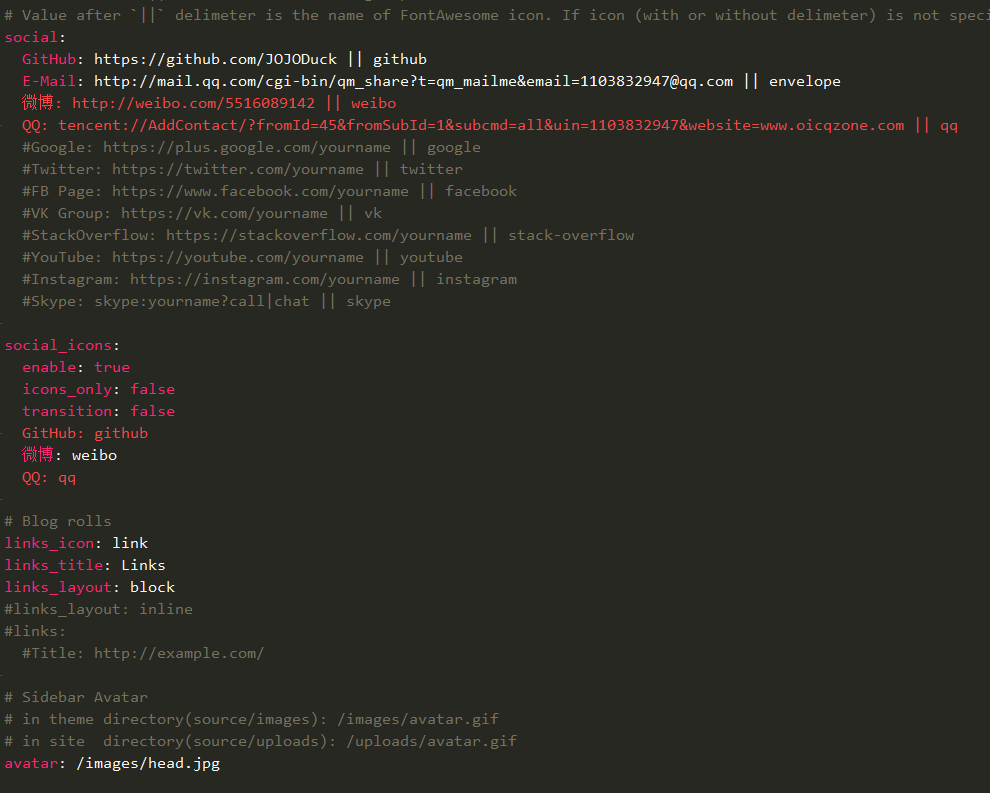Image resolution: width=990 pixels, height=793 pixels.
Task: Click the 'false' value of icons_only
Action: (152, 389)
